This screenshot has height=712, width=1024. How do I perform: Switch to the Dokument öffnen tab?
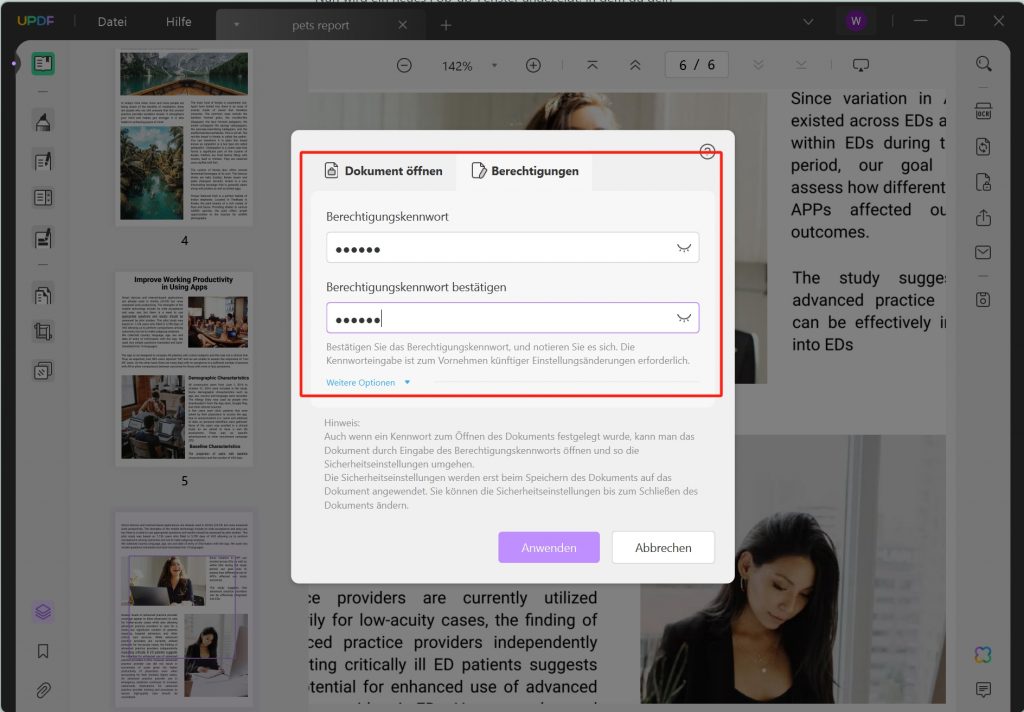[384, 171]
